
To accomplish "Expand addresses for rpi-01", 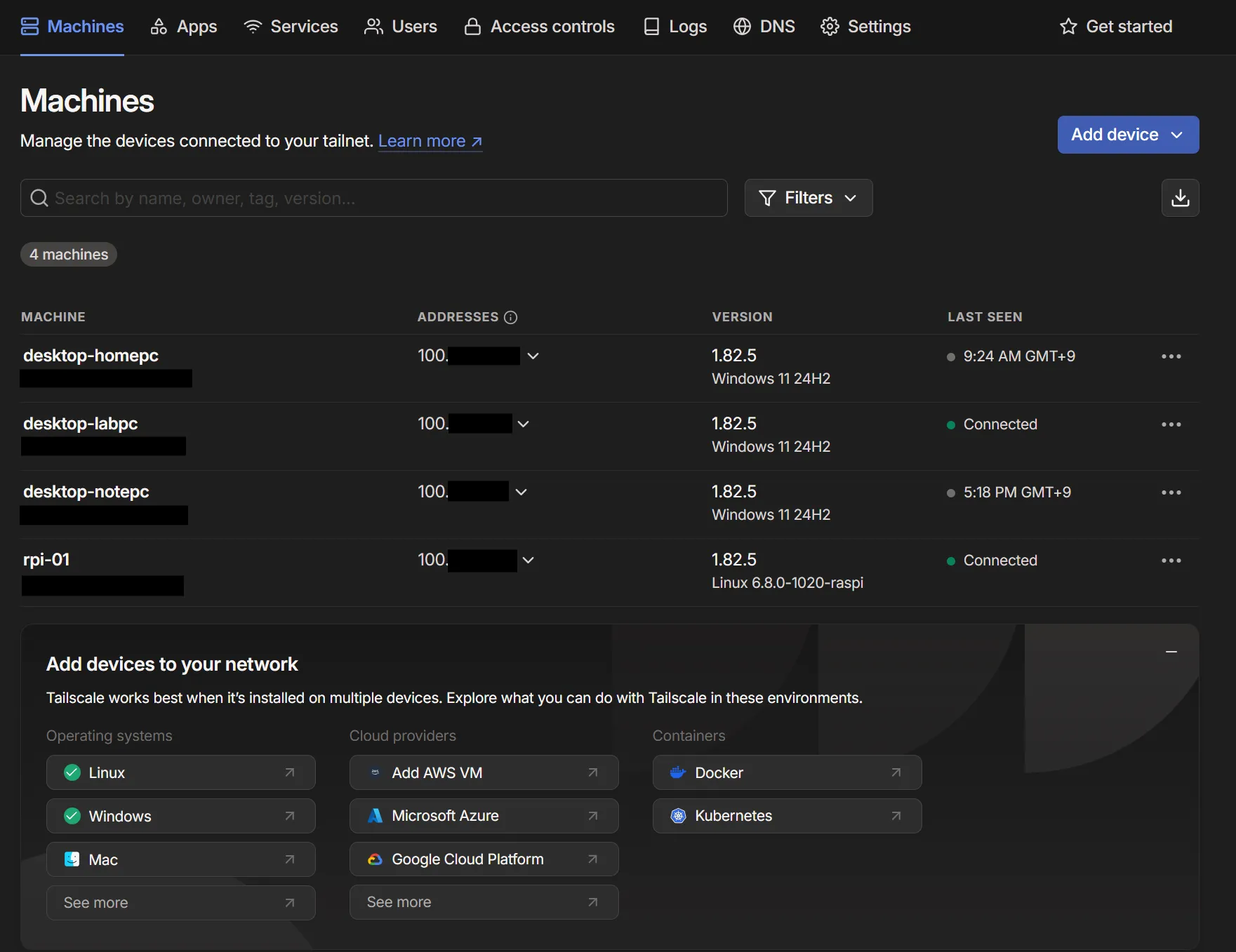I will pos(529,560).
